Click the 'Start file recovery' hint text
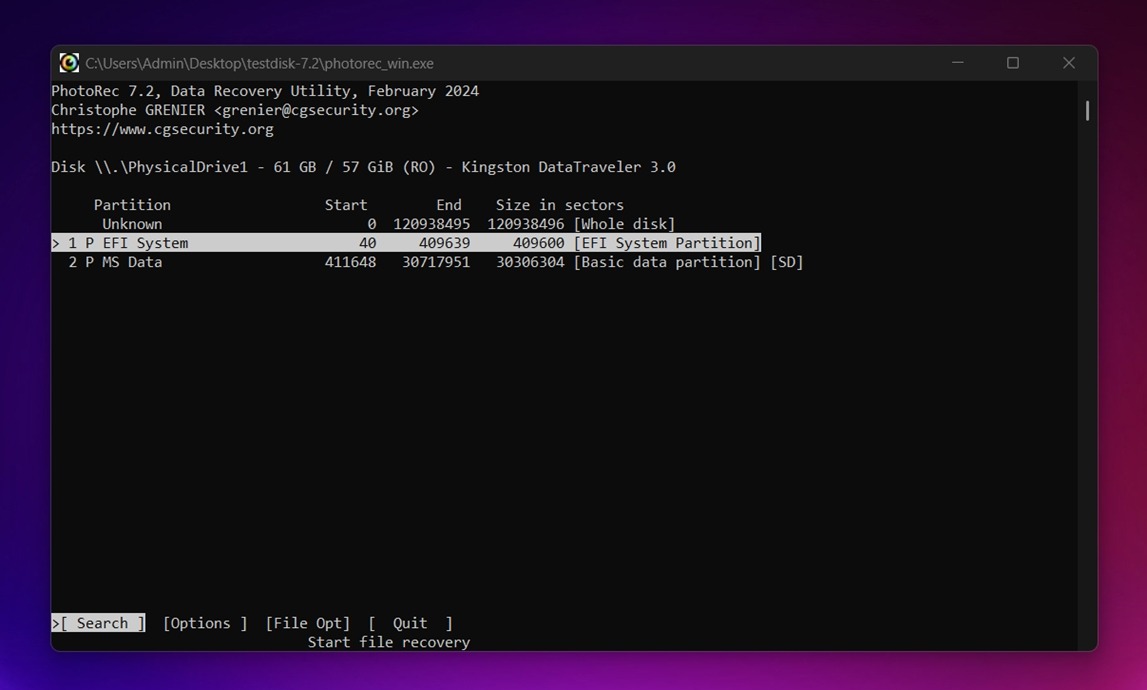 [388, 642]
